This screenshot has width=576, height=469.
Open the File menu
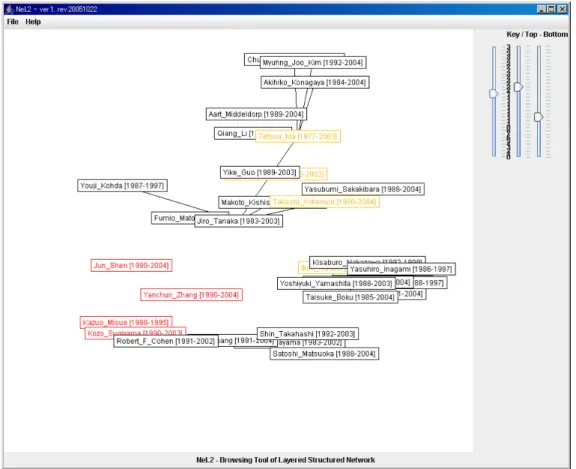pos(12,22)
